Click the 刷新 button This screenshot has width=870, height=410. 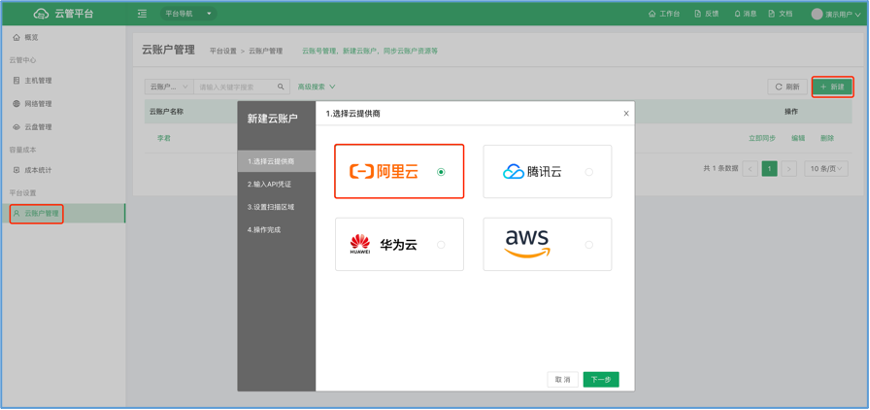tap(787, 87)
